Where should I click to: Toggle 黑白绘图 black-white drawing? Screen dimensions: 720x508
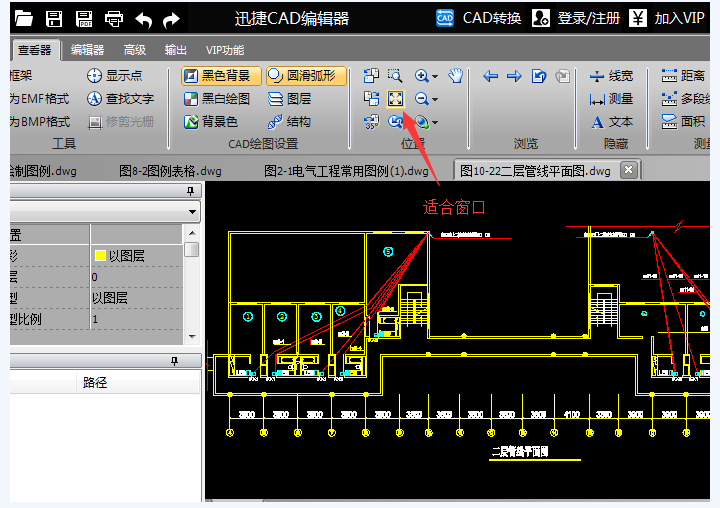pos(217,98)
